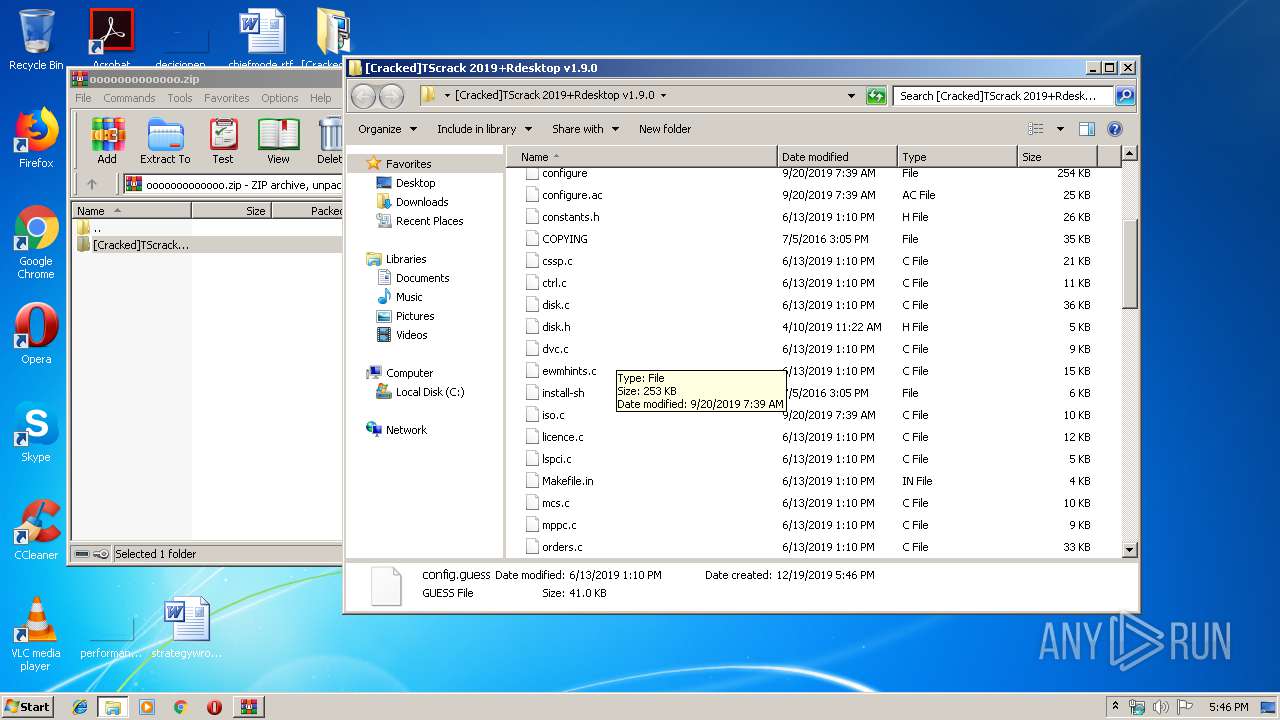Select the COPYING file
1280x720 pixels.
pos(565,239)
